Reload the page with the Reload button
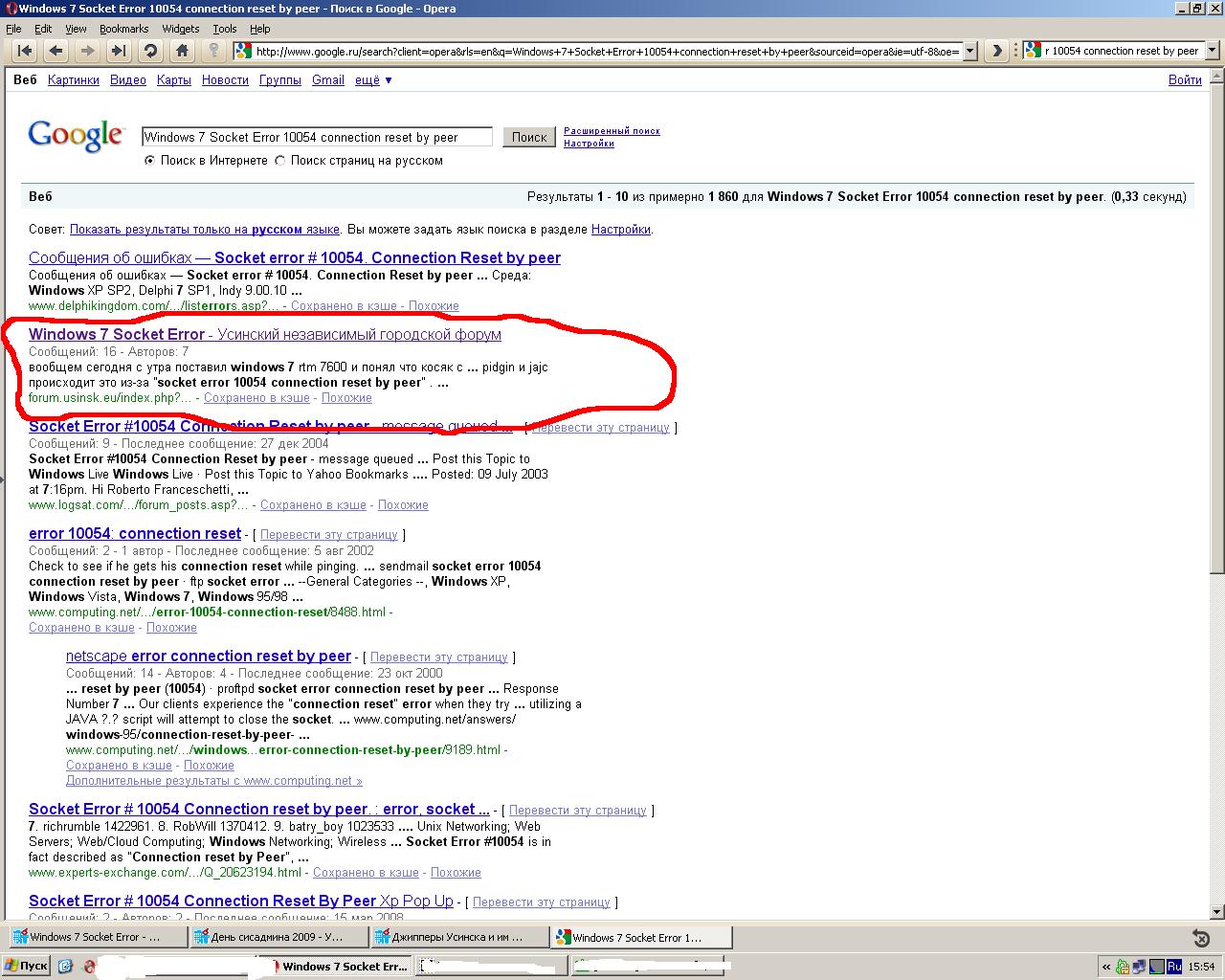Image resolution: width=1225 pixels, height=980 pixels. pos(150,51)
